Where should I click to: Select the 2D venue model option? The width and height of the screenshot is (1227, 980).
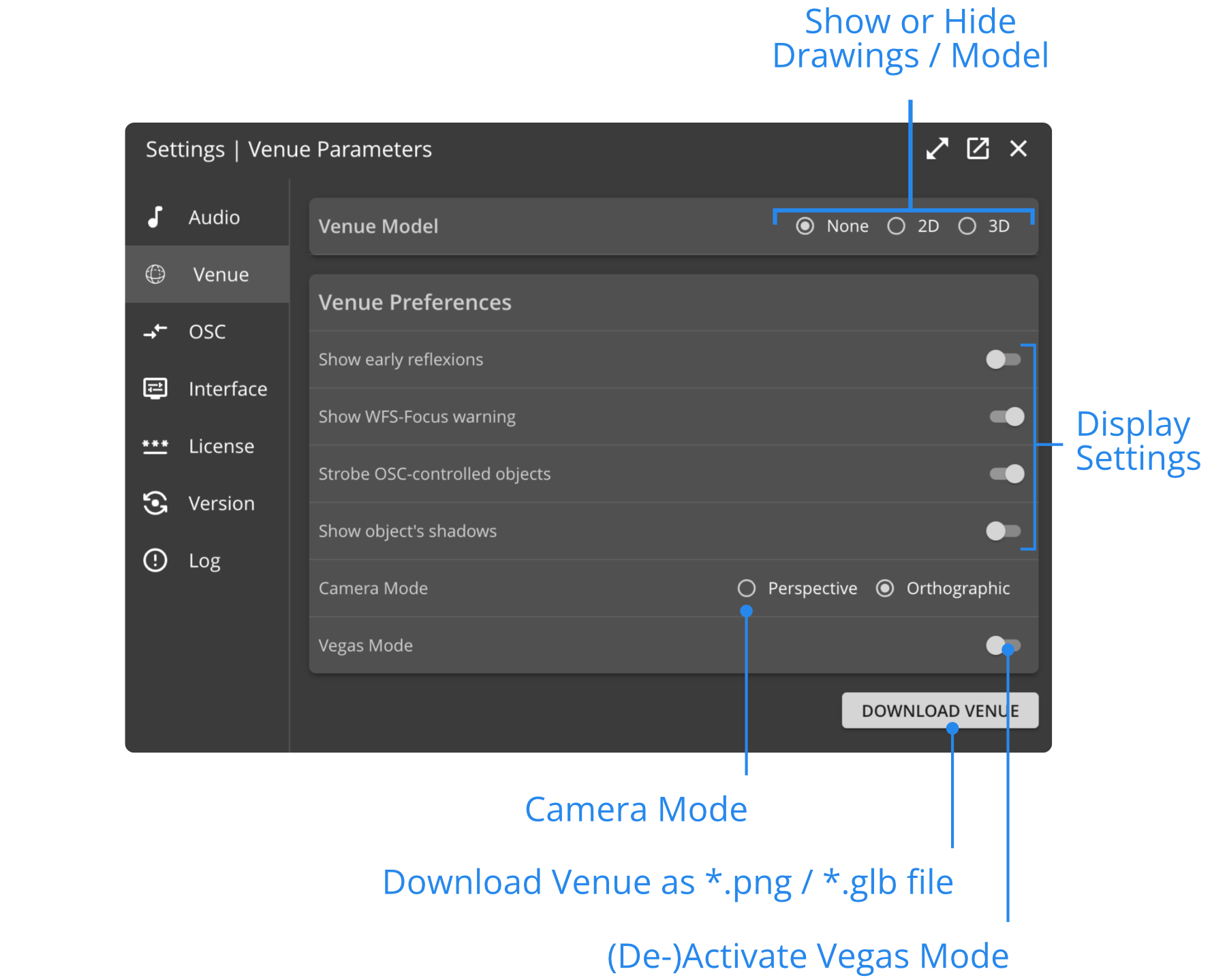click(x=897, y=226)
